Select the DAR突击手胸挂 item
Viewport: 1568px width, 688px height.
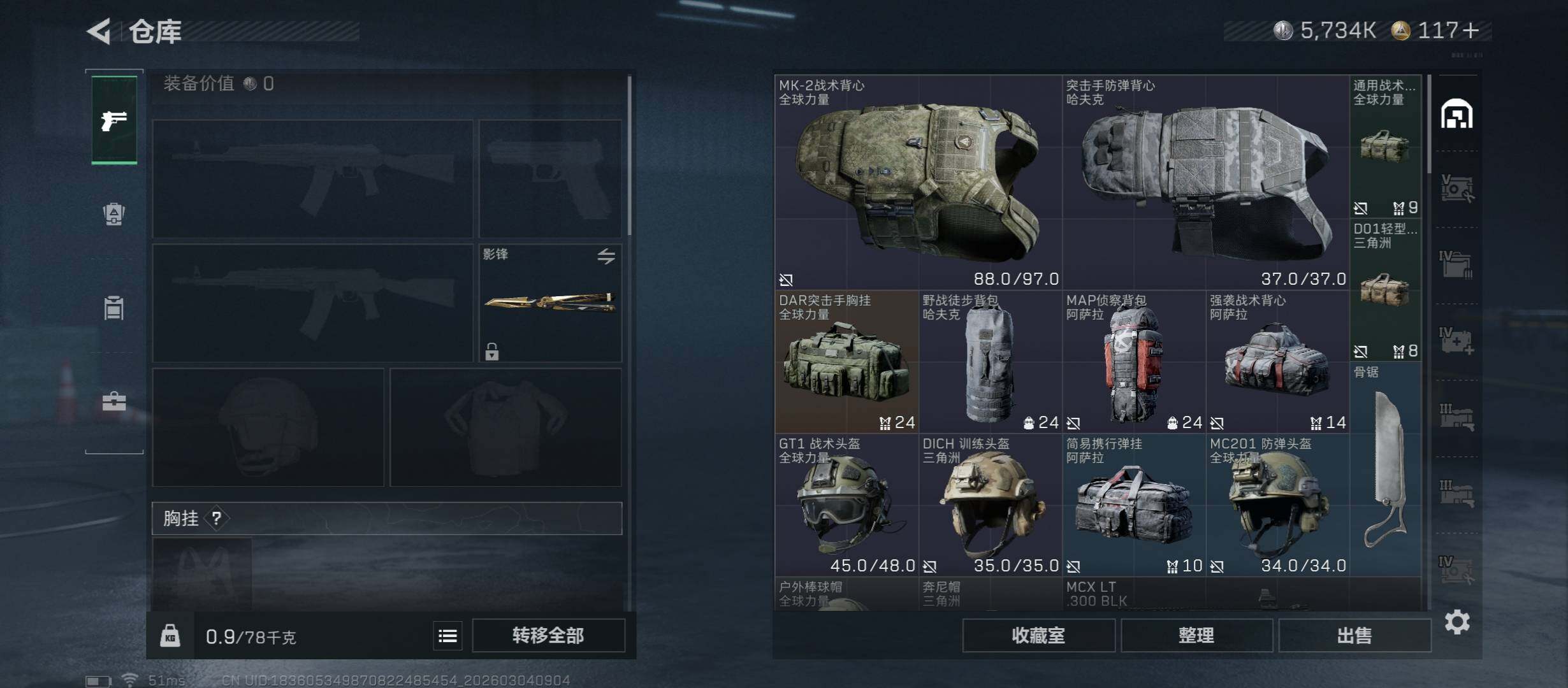(846, 361)
